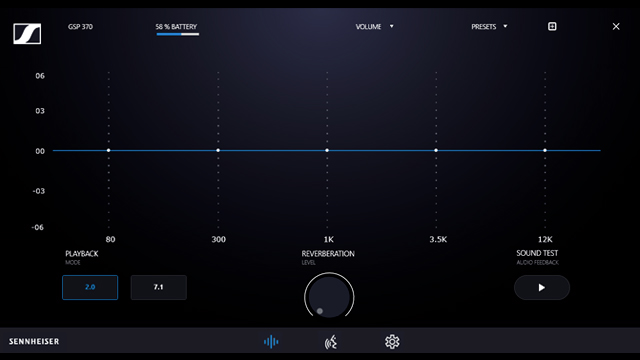Click the reverberation level knob

click(329, 297)
